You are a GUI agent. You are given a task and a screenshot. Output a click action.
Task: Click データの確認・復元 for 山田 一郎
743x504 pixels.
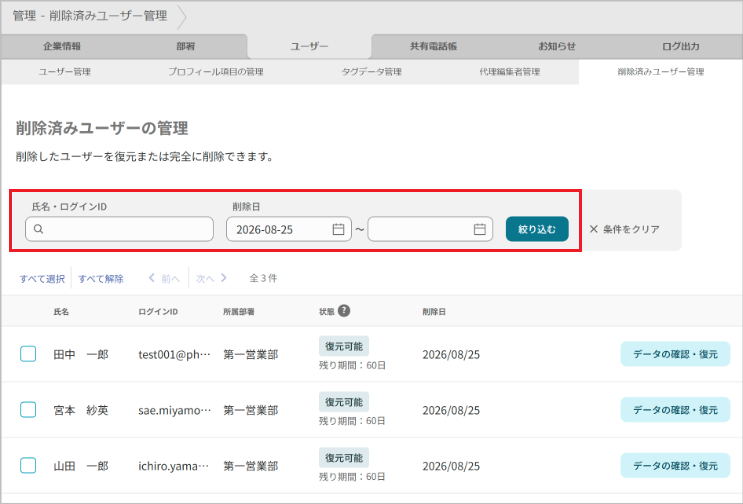(675, 466)
